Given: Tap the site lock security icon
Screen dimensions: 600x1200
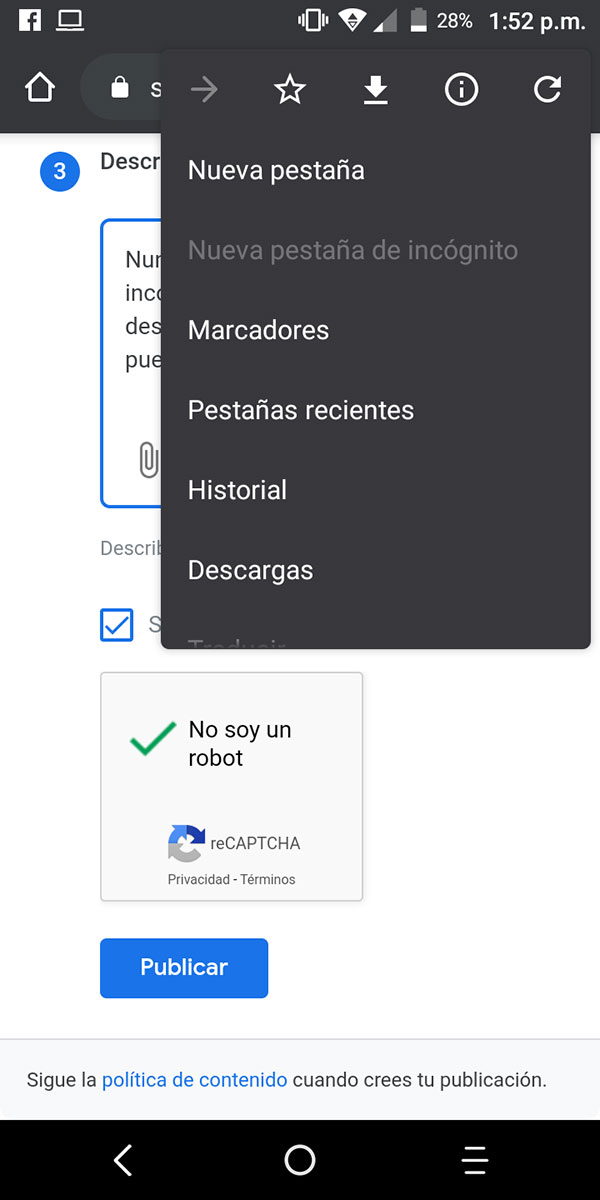Looking at the screenshot, I should [x=120, y=89].
